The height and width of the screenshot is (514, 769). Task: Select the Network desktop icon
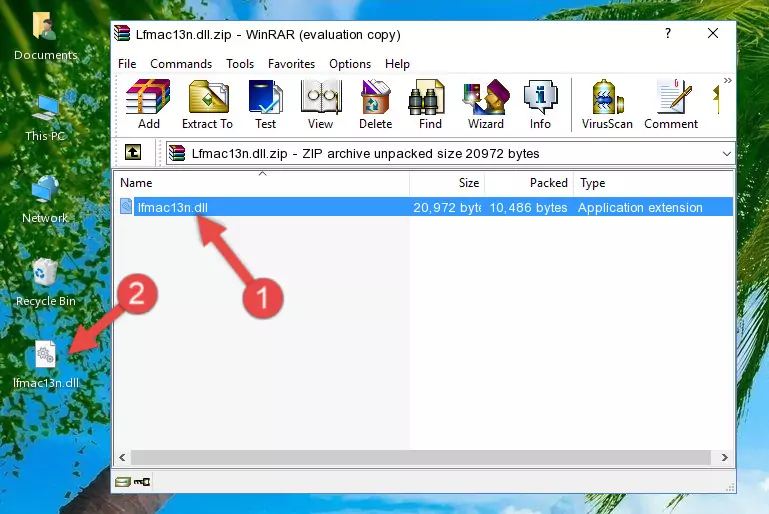(45, 200)
